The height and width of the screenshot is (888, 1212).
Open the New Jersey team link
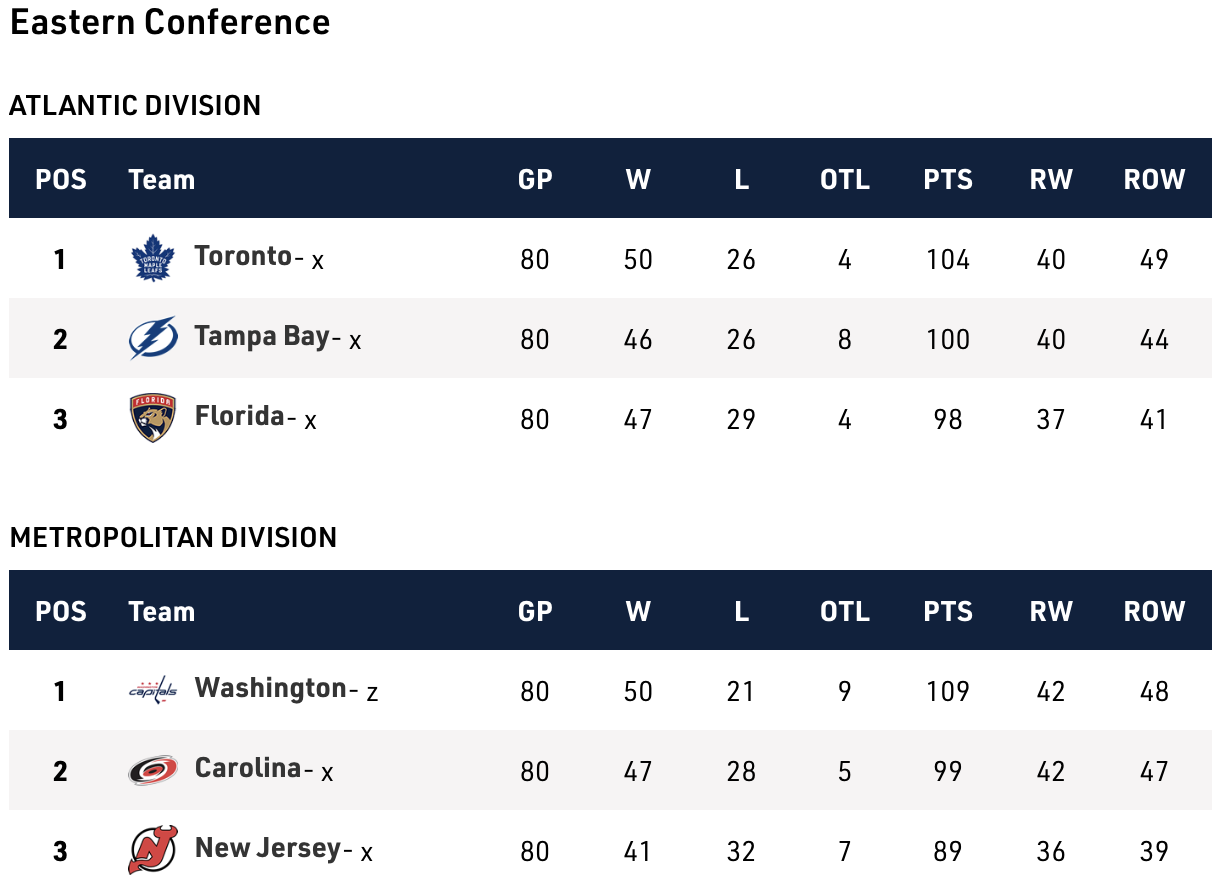pyautogui.click(x=268, y=848)
